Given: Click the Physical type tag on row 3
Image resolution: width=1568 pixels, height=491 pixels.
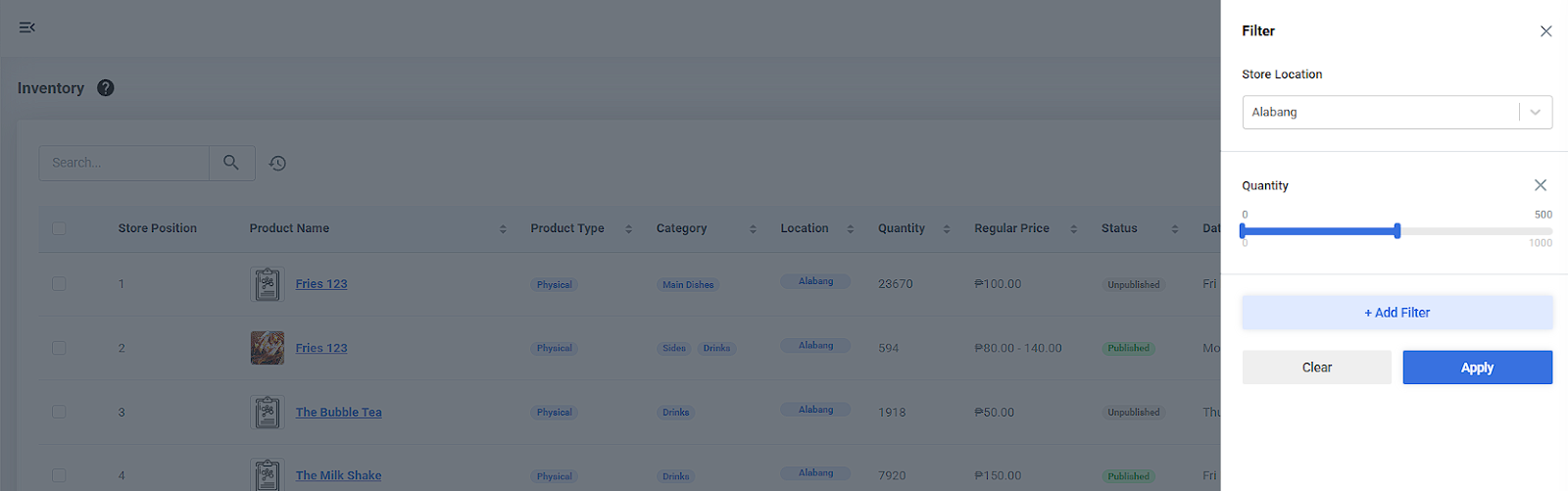Looking at the screenshot, I should click(x=554, y=413).
